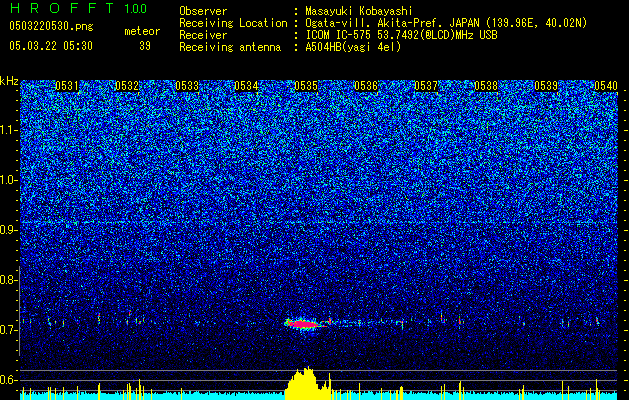Click the A504HB(yagi 4el) antenna text

(353, 47)
